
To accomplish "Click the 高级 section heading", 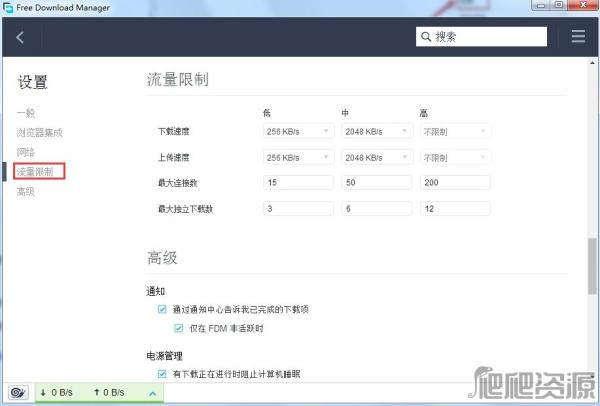I will pos(162,258).
